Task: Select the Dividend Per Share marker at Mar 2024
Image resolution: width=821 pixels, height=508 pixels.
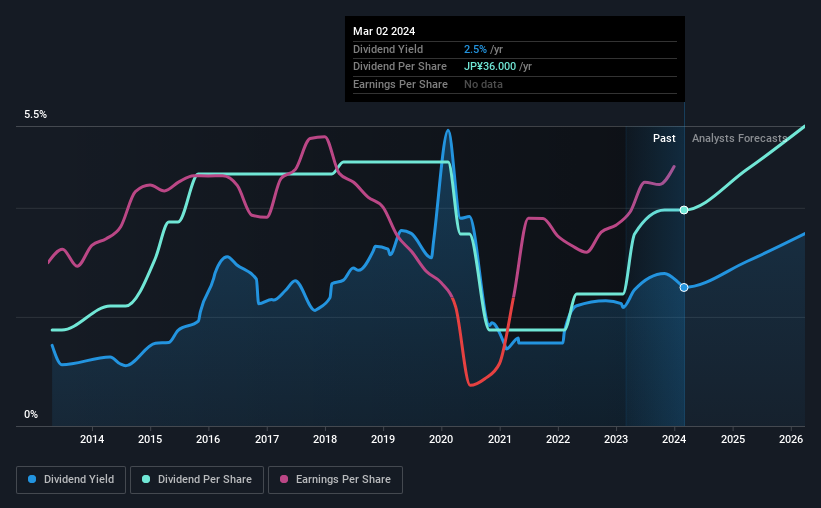Action: point(684,210)
